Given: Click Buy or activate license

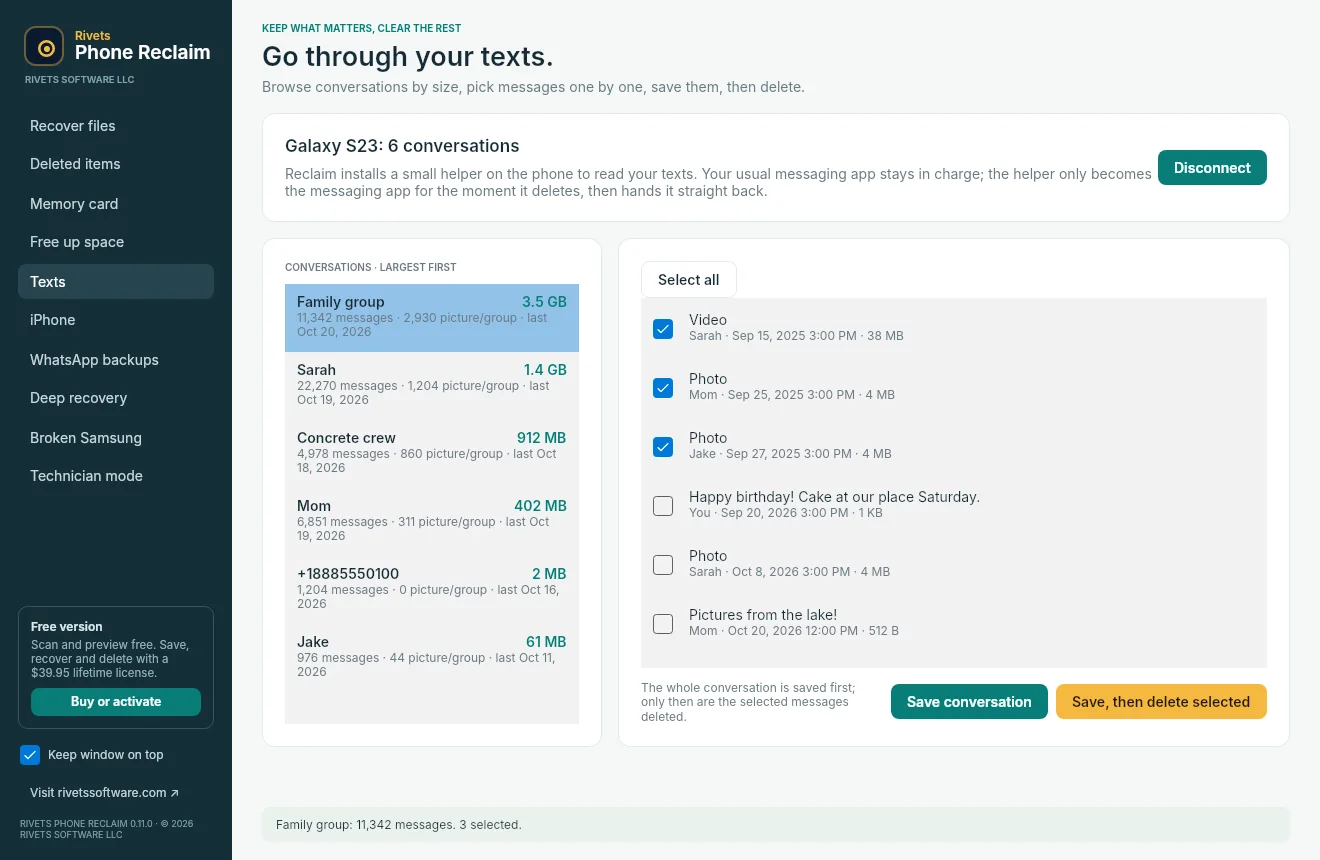Looking at the screenshot, I should tap(116, 702).
